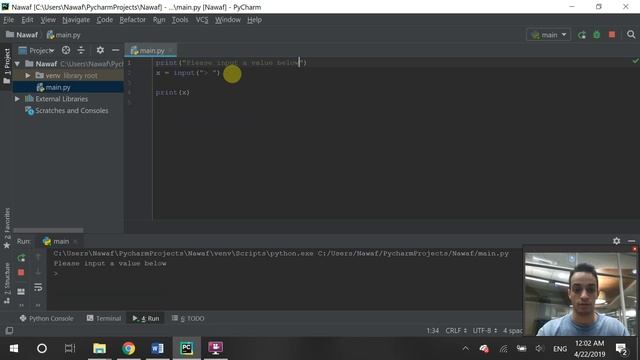Open the main run configuration dropdown
The height and width of the screenshot is (360, 640).
pyautogui.click(x=549, y=35)
